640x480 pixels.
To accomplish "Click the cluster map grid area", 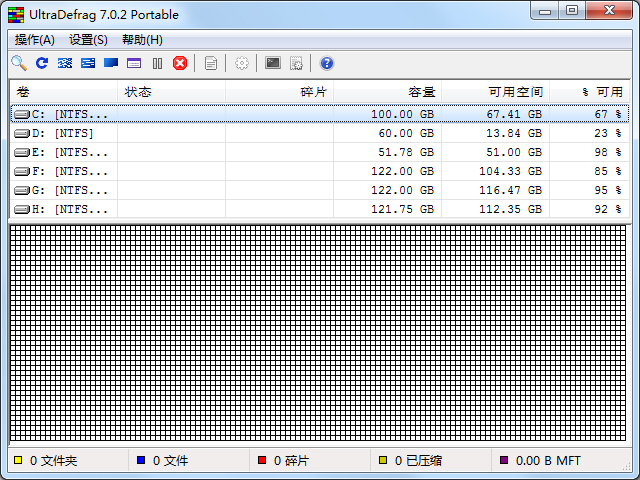I will coord(318,333).
